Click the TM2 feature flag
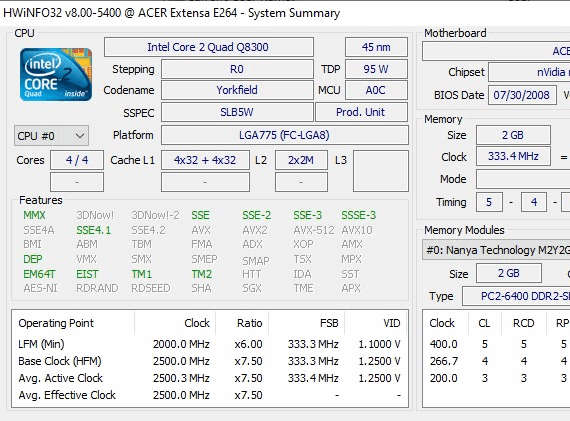This screenshot has width=570, height=421. [202, 274]
